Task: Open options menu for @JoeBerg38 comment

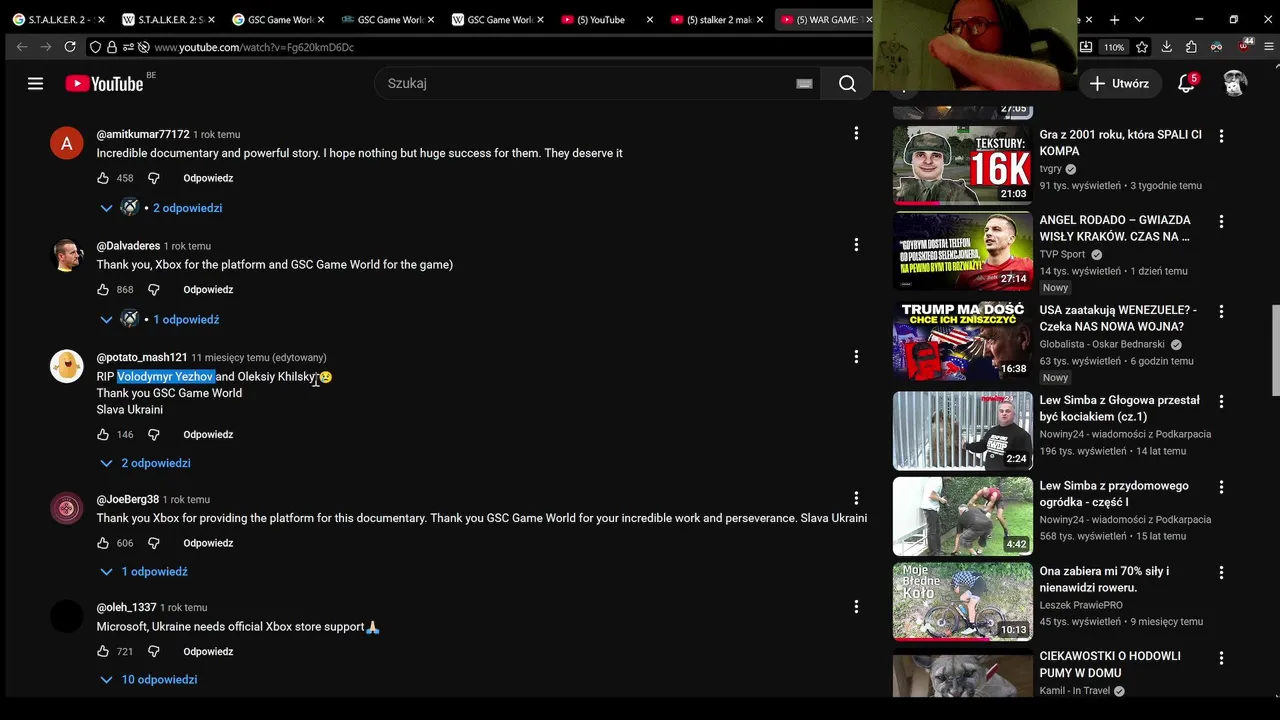Action: 856,498
